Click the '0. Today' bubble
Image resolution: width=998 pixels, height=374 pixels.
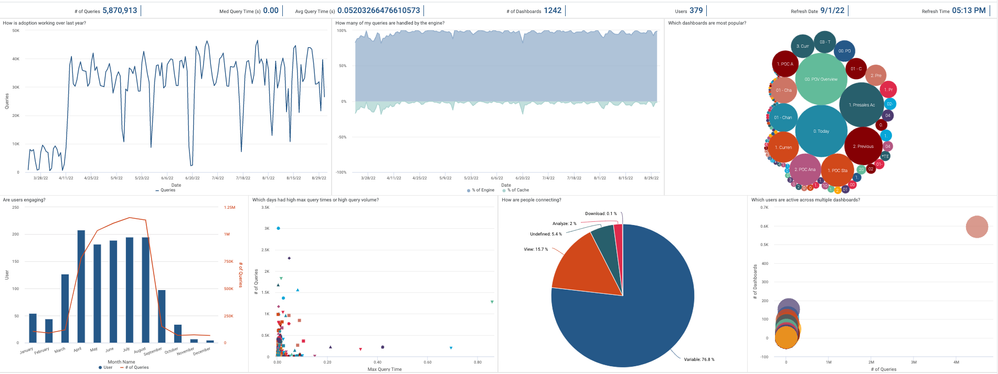pos(821,130)
